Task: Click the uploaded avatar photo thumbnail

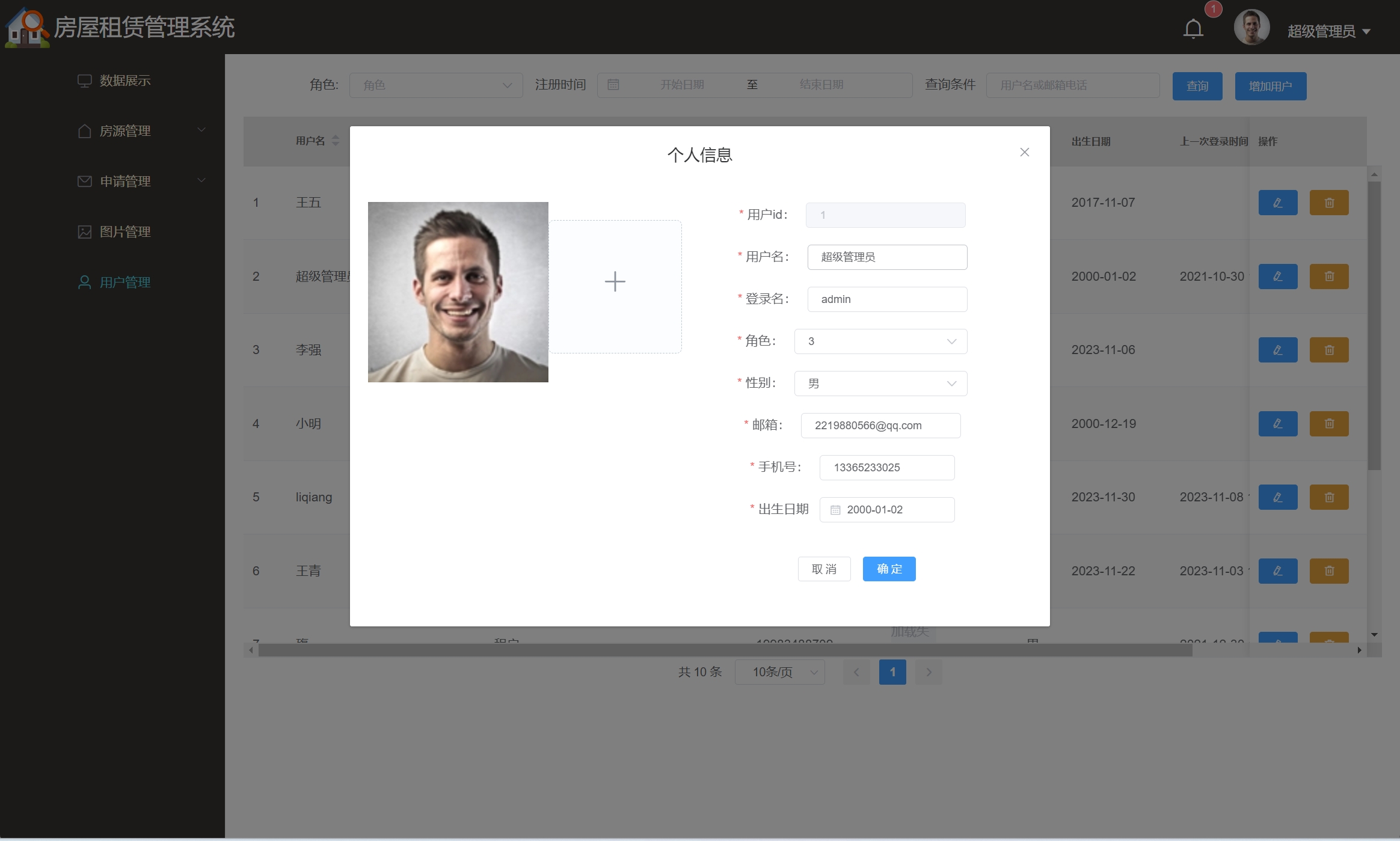Action: [x=458, y=292]
